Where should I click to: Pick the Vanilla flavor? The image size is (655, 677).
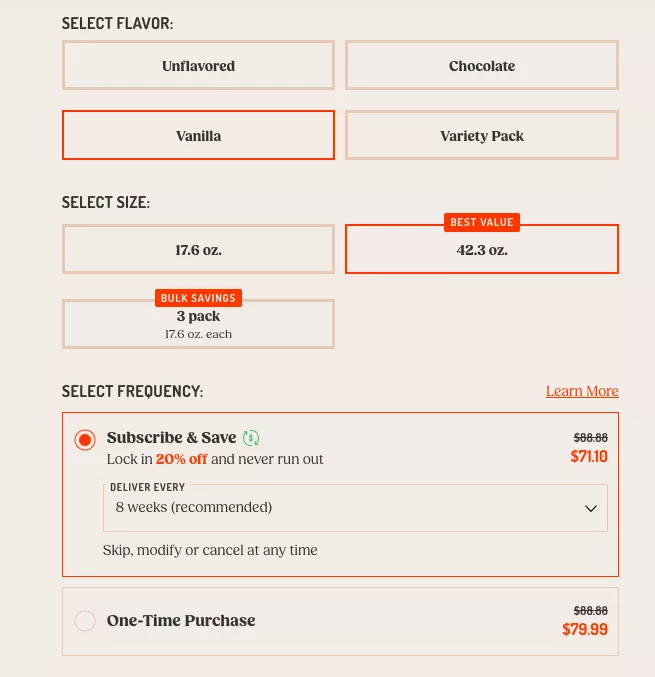[x=198, y=136]
